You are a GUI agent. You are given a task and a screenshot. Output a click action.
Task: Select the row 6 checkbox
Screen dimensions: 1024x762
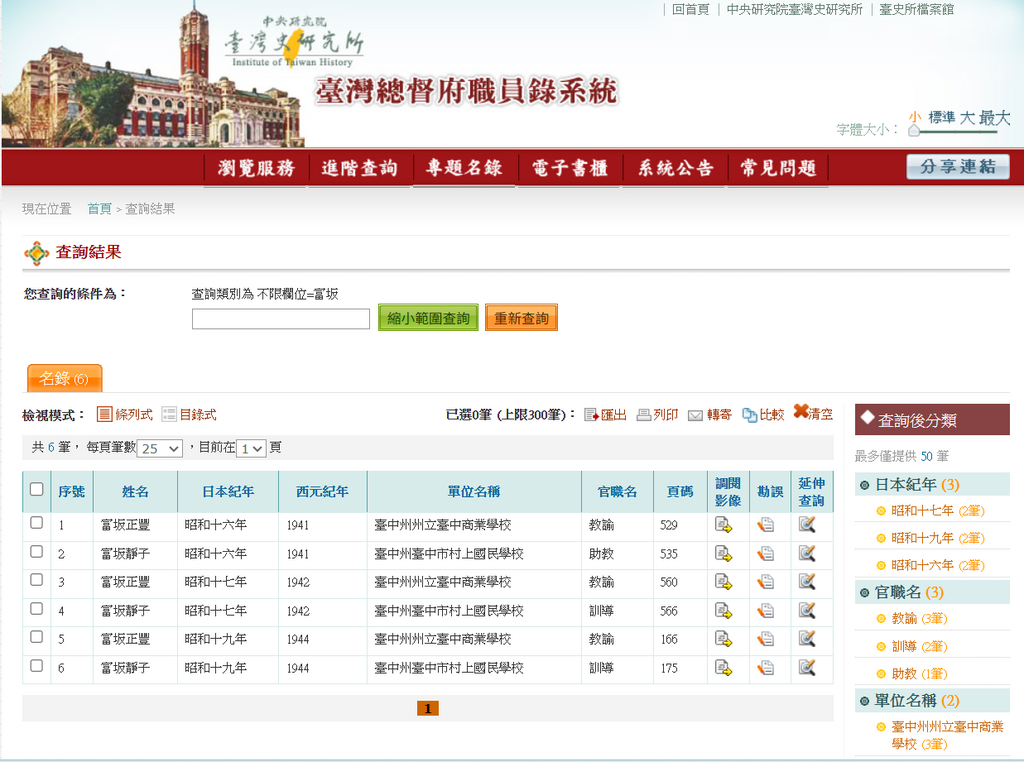[x=37, y=665]
